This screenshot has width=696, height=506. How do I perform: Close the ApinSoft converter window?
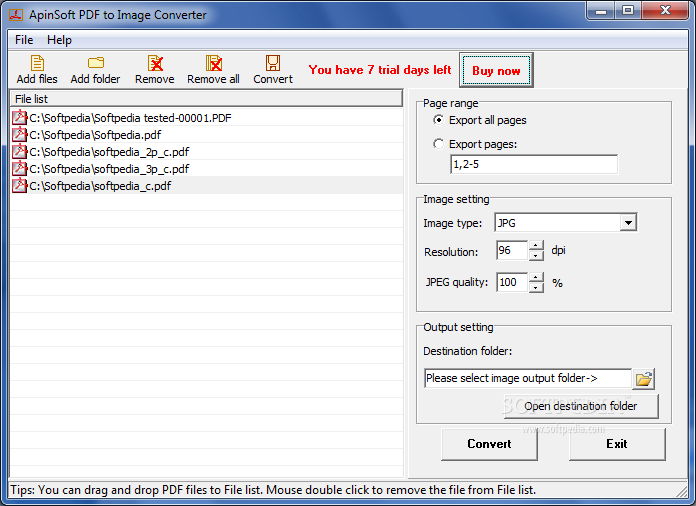[665, 11]
